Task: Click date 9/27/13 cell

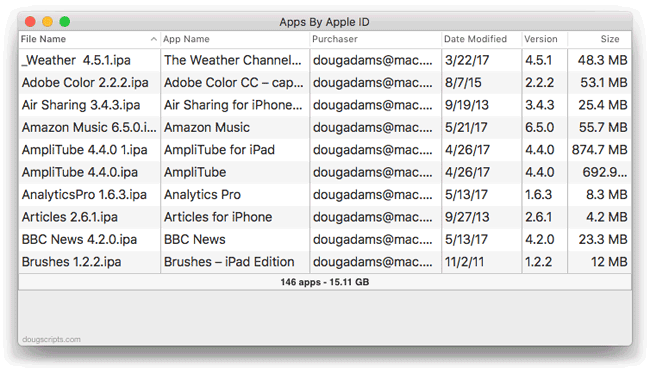Action: 481,217
